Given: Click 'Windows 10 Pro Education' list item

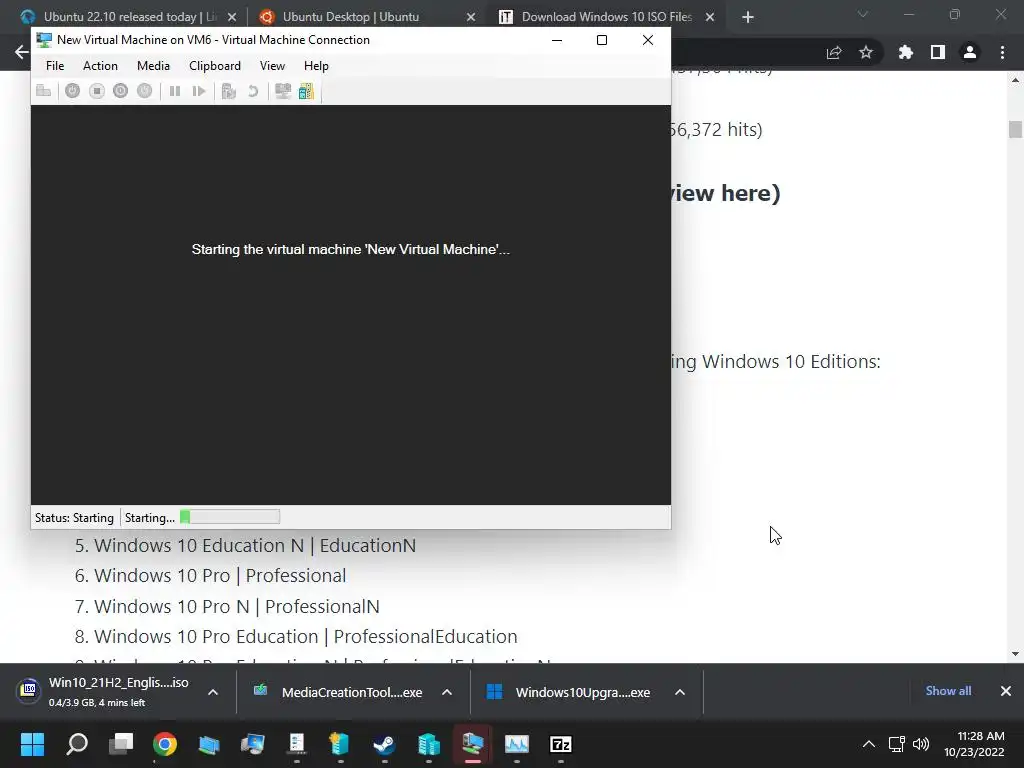Looking at the screenshot, I should (306, 636).
